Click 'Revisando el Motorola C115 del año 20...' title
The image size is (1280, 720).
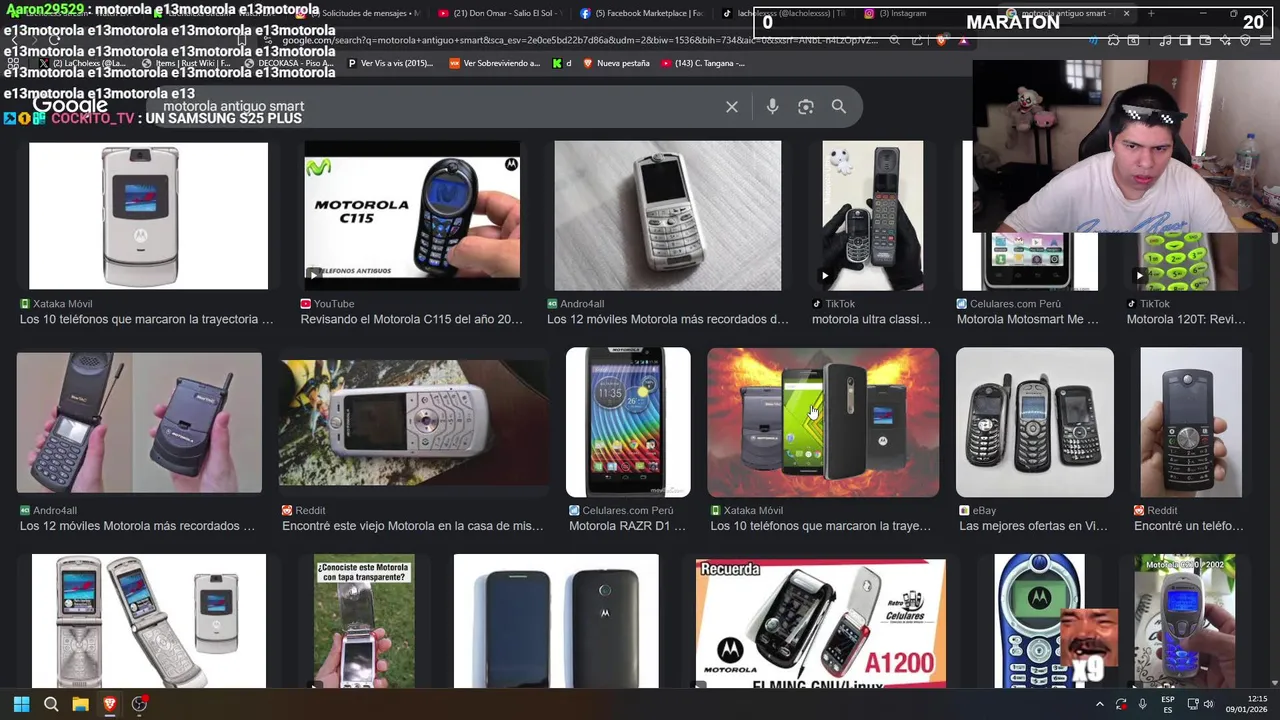412,319
